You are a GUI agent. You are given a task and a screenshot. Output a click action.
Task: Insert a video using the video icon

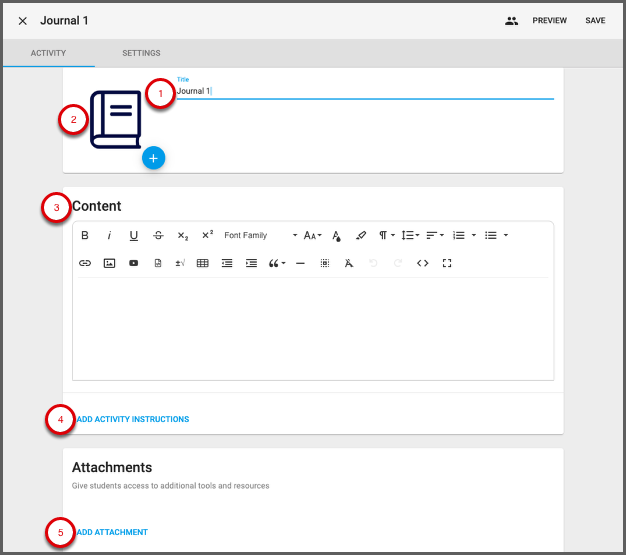tap(133, 263)
